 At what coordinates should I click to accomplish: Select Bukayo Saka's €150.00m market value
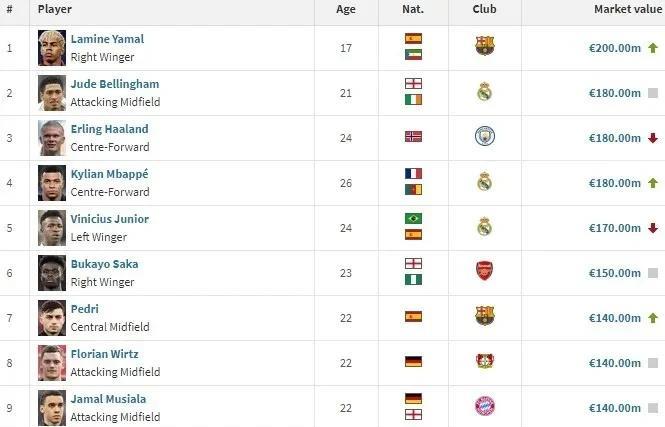coord(615,273)
